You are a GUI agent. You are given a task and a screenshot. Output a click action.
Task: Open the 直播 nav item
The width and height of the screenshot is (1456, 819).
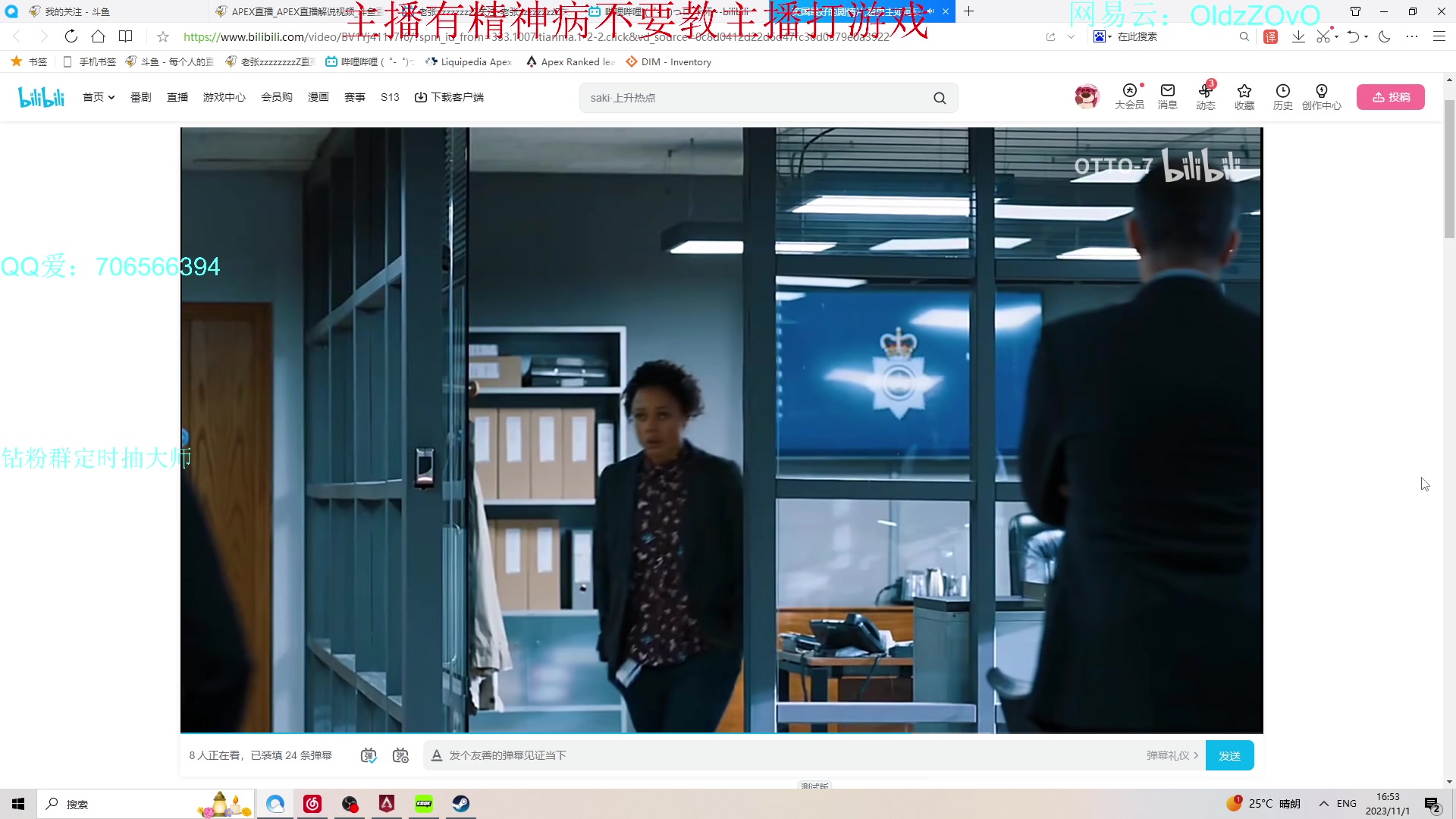tap(177, 97)
